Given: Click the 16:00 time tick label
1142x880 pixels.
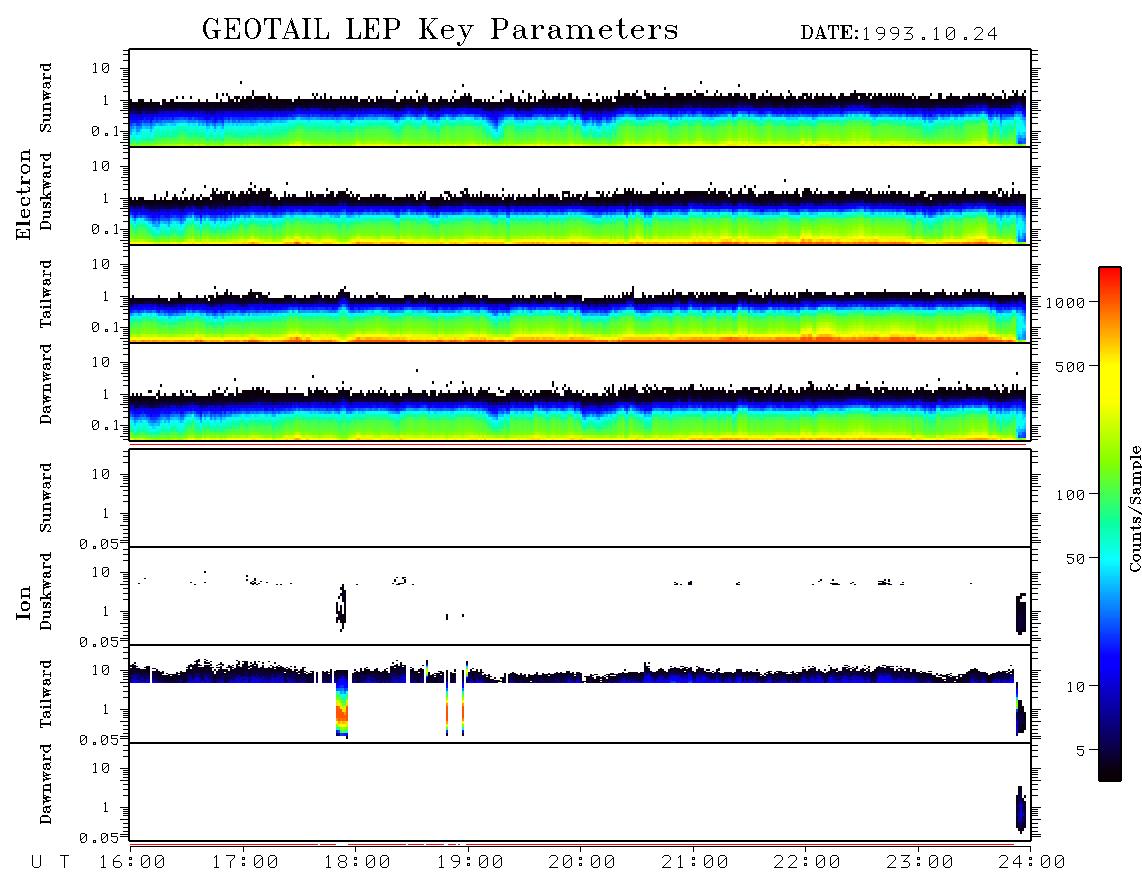Looking at the screenshot, I should point(132,863).
